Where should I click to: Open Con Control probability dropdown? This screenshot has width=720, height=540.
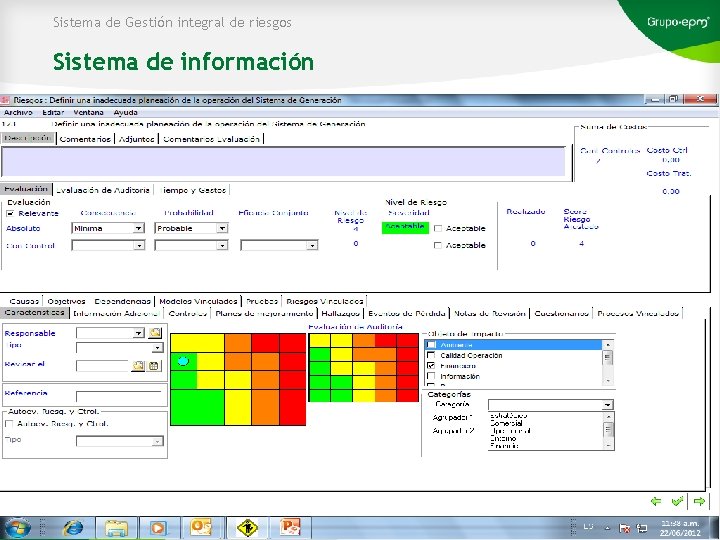222,246
